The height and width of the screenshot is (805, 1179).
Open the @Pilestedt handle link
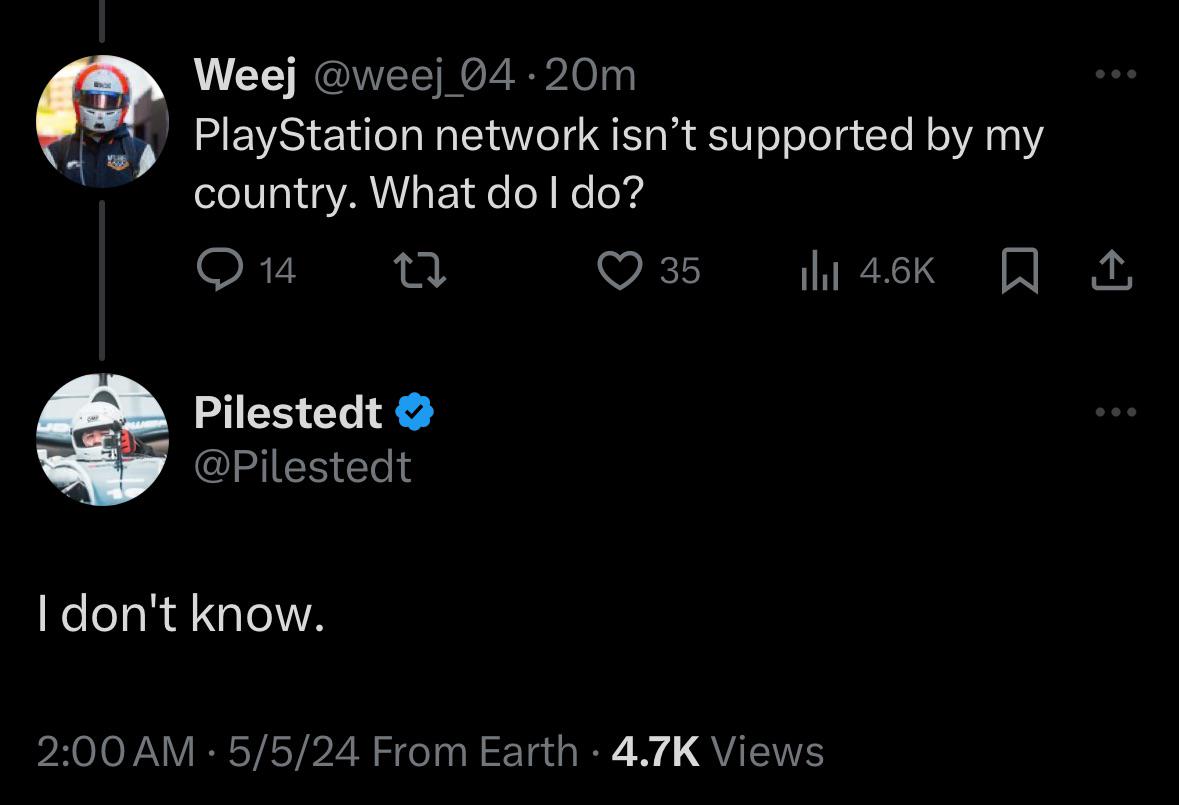302,467
